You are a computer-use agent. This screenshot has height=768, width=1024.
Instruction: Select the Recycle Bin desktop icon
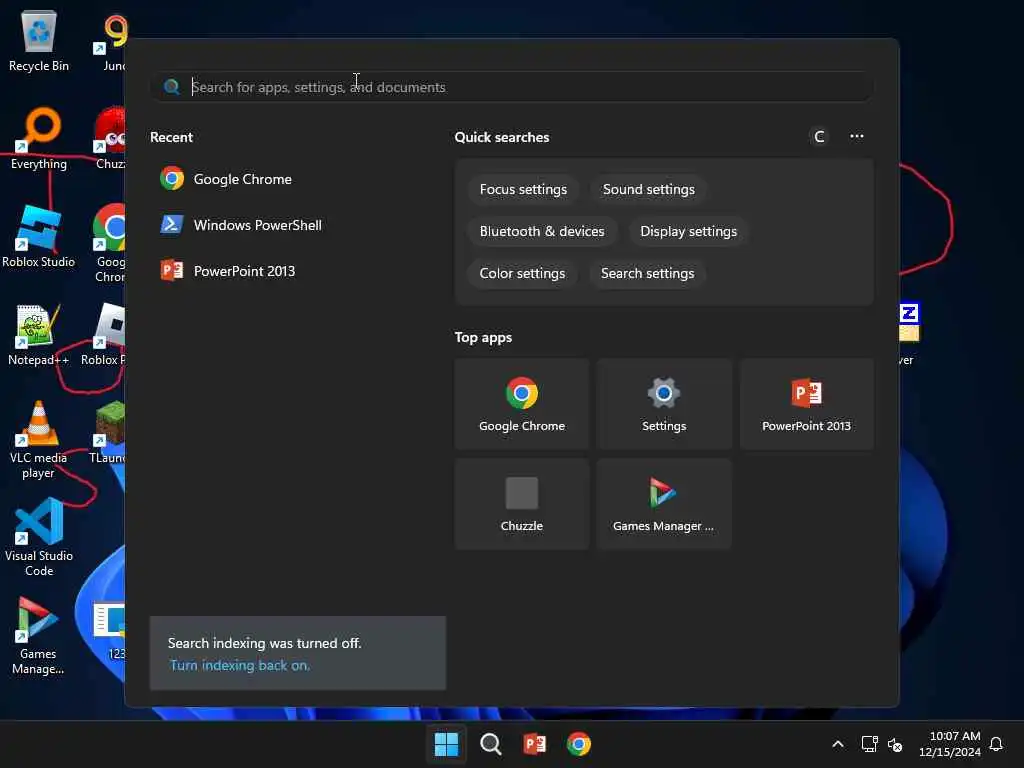[x=39, y=41]
